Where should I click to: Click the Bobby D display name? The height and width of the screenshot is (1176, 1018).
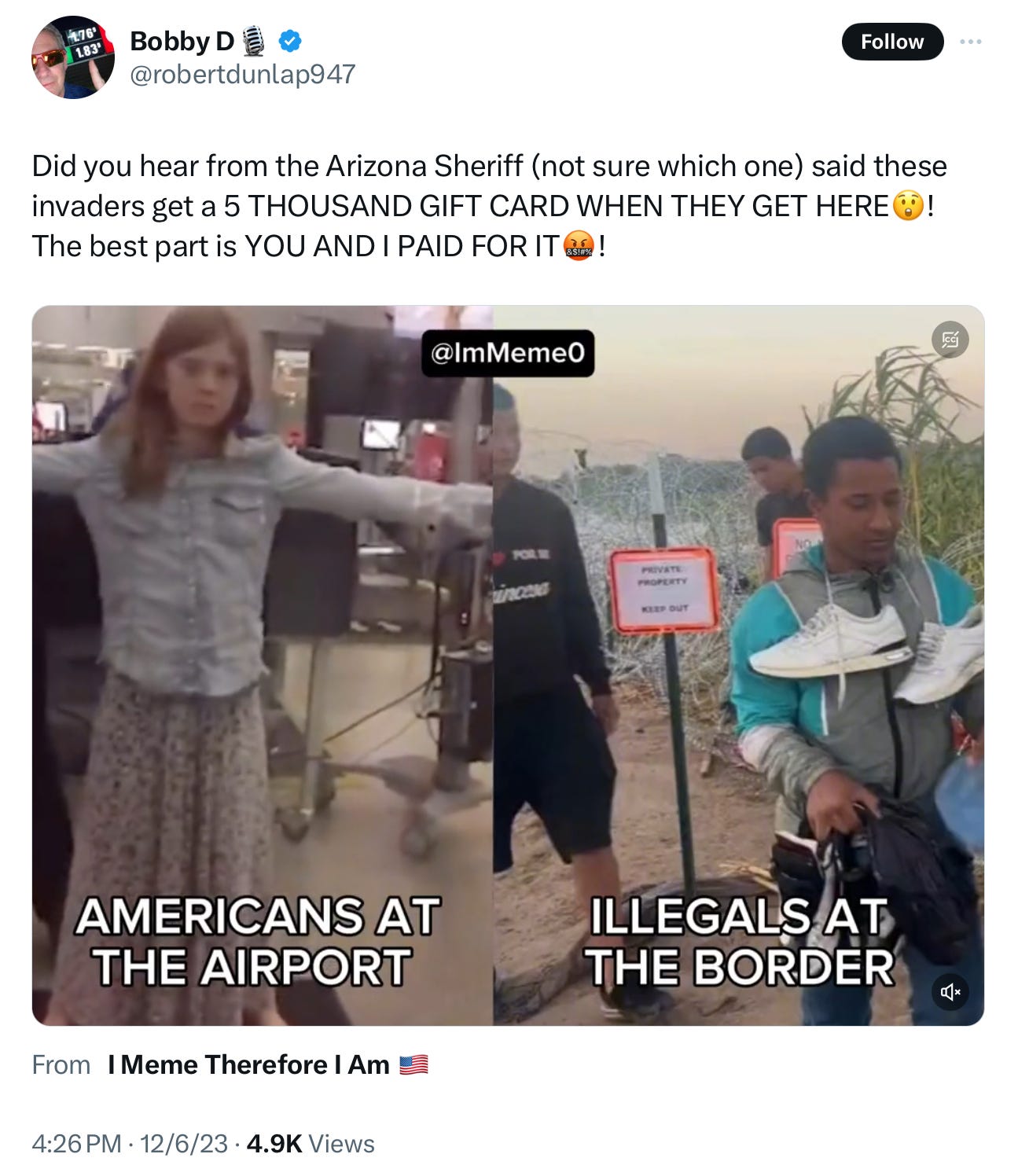point(182,41)
